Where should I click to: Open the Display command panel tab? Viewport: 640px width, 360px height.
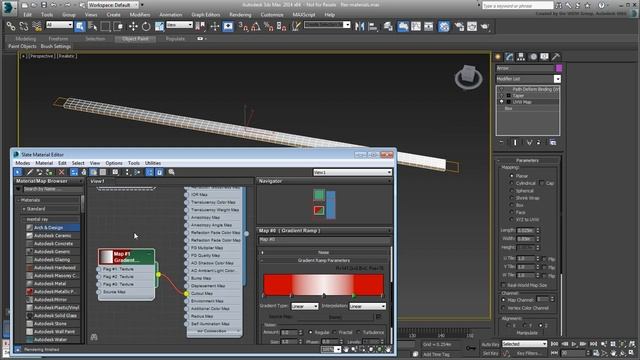pyautogui.click(x=544, y=57)
